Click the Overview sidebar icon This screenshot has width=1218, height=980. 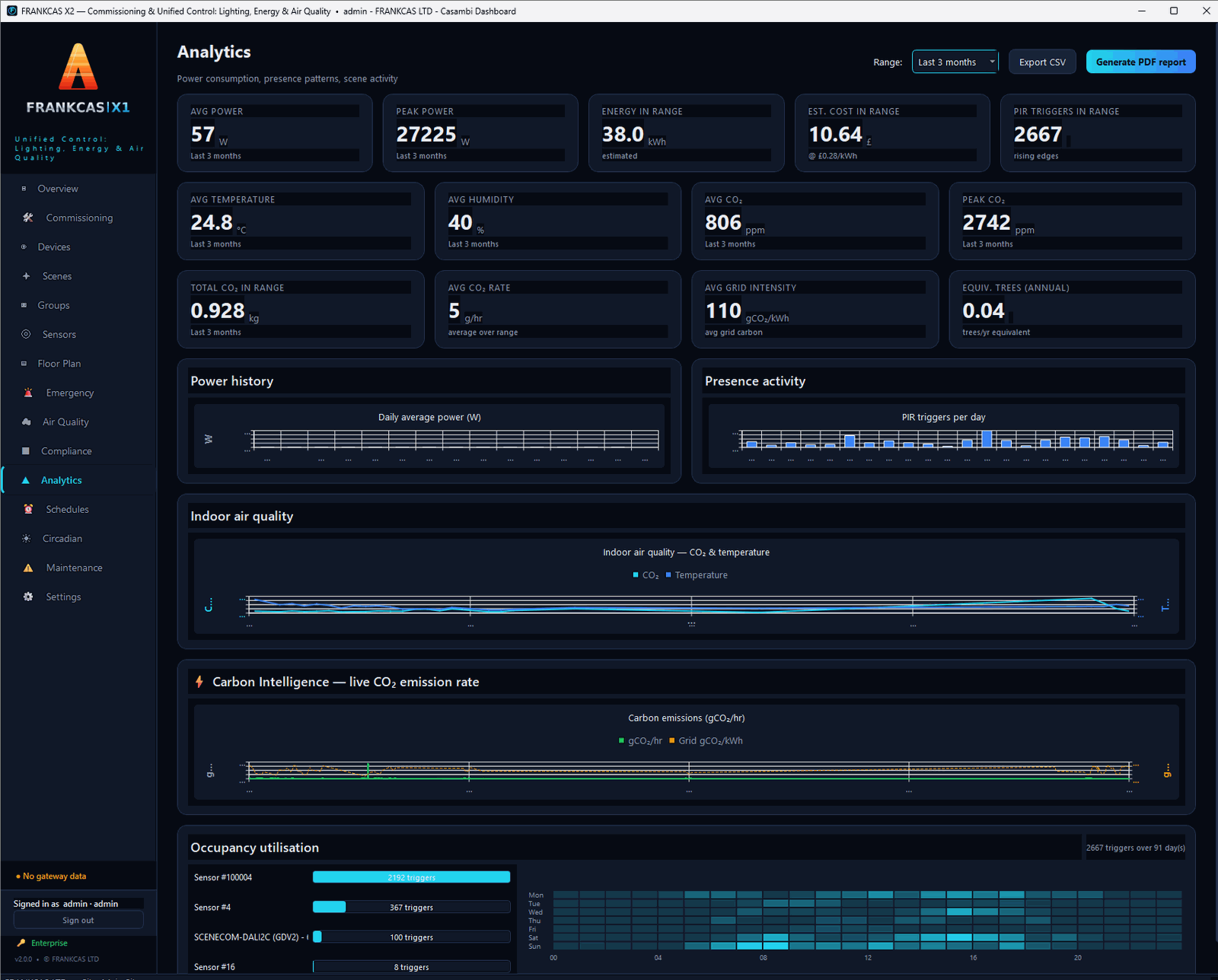pyautogui.click(x=24, y=189)
